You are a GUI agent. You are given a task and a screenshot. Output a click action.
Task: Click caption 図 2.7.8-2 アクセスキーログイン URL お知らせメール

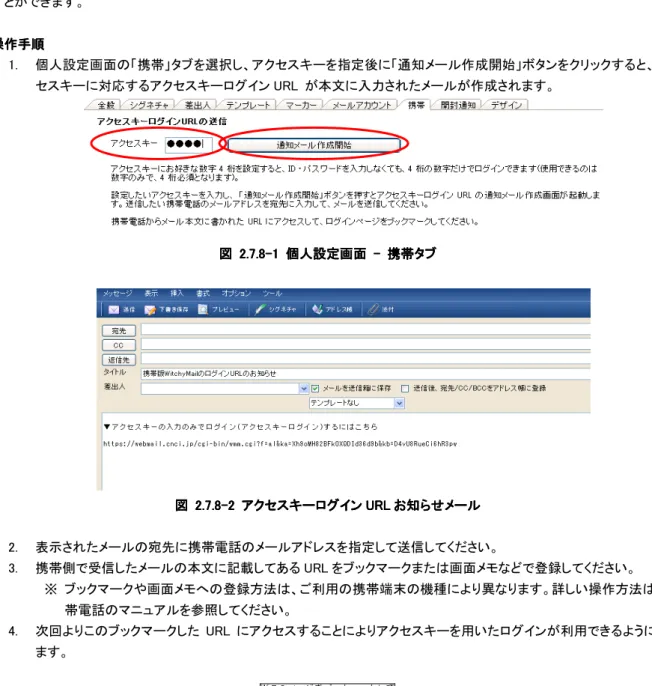pyautogui.click(x=327, y=505)
